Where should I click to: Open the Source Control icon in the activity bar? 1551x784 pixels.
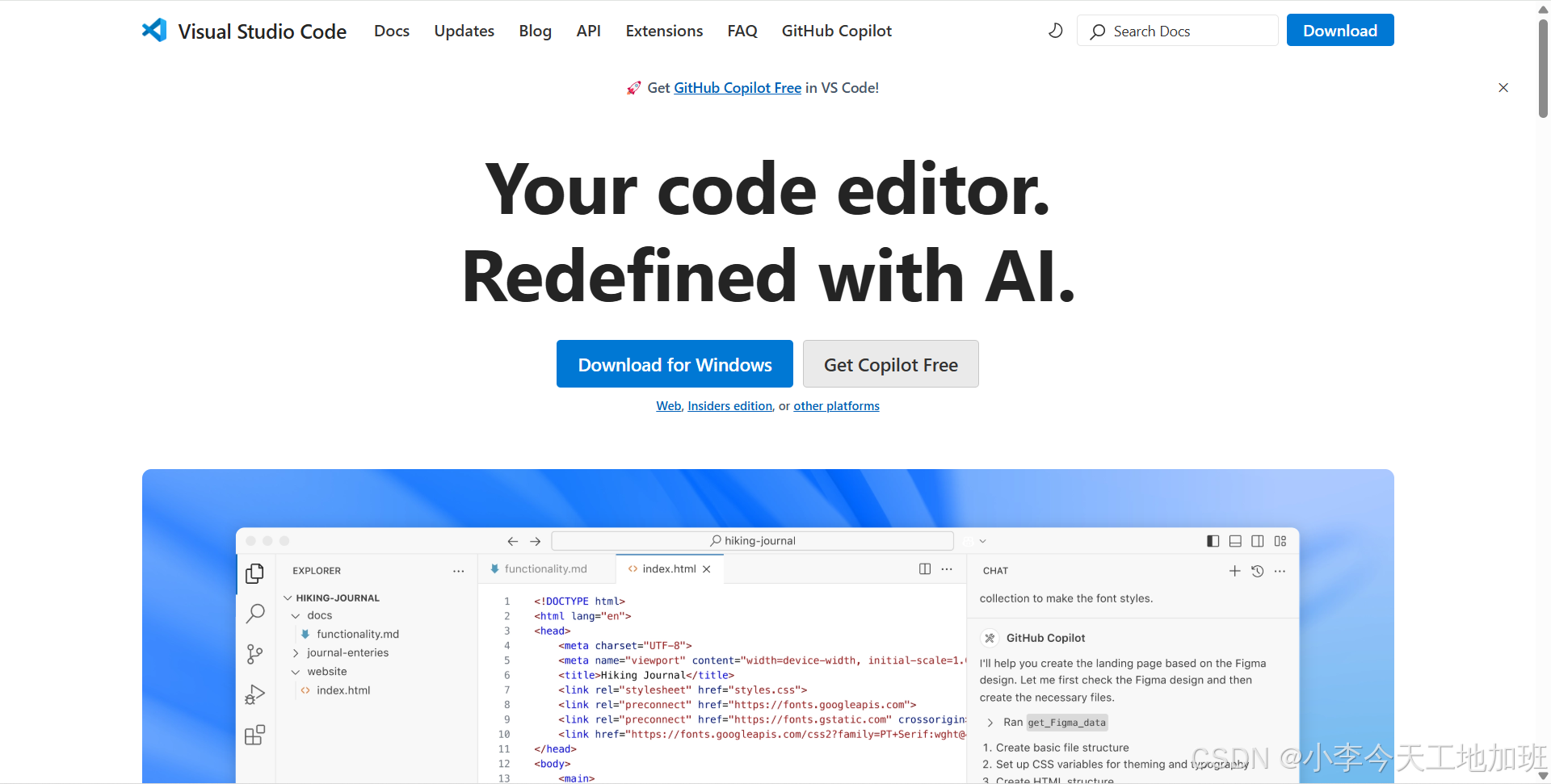click(x=254, y=654)
